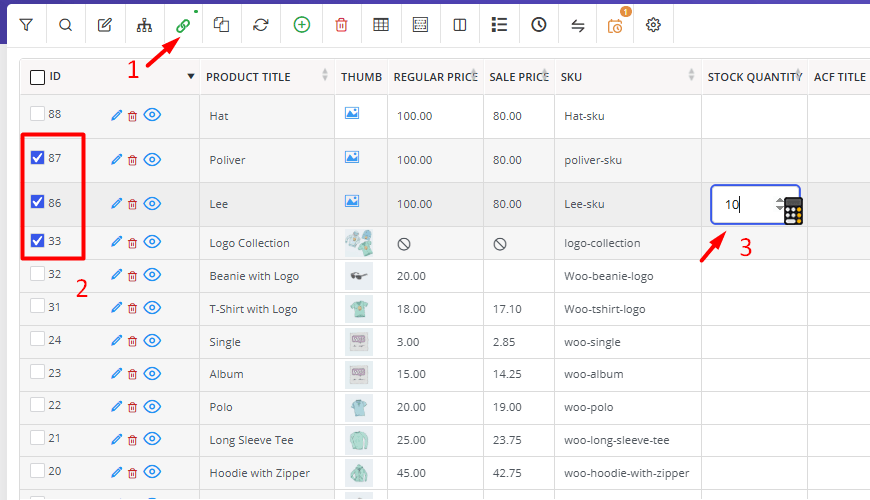Click the red trash toolbar icon
Viewport: 870px width, 500px height.
[x=342, y=25]
